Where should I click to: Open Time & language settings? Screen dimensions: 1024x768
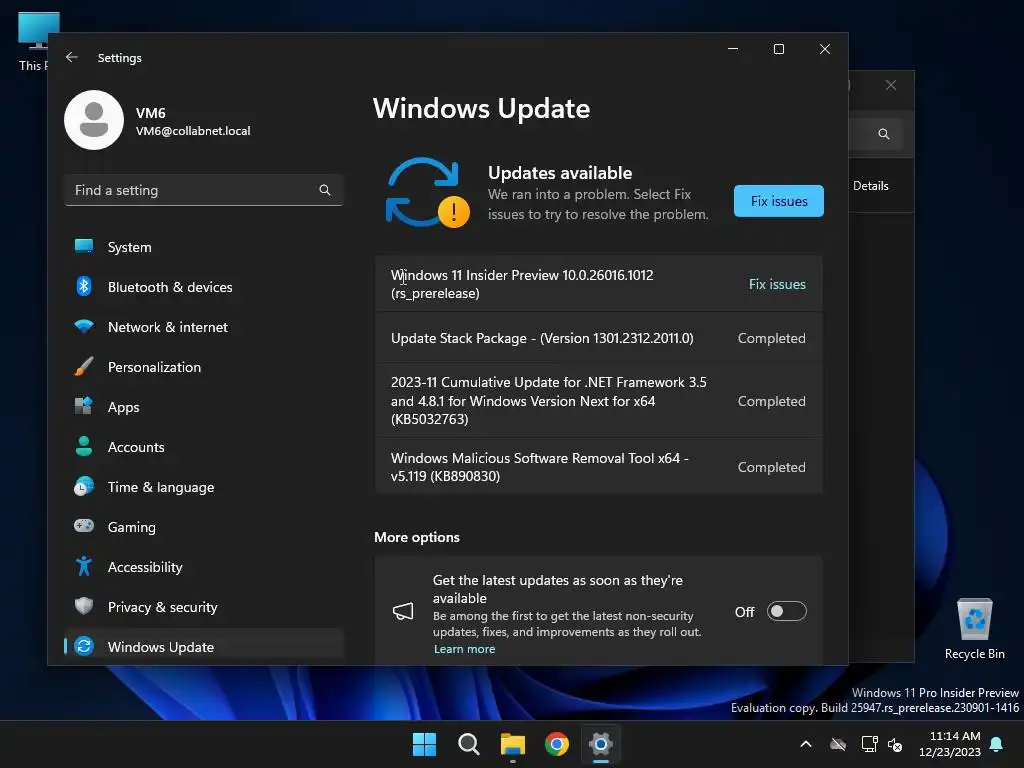point(204,487)
